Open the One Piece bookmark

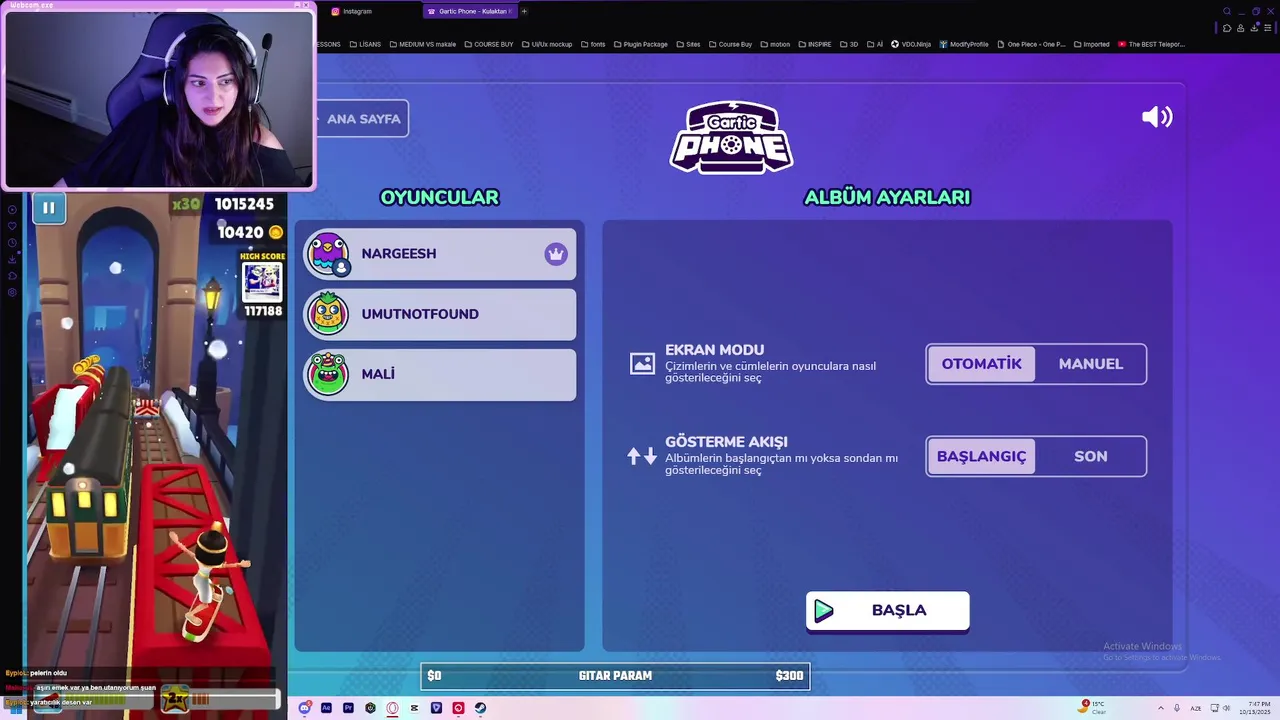(1031, 44)
